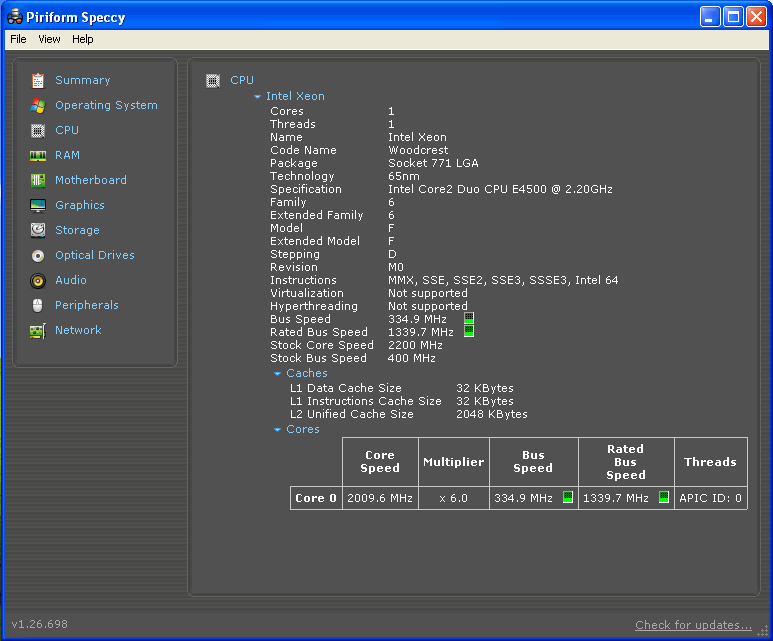Click the Summary clipboard icon
Viewport: 773px width, 641px height.
(x=38, y=80)
